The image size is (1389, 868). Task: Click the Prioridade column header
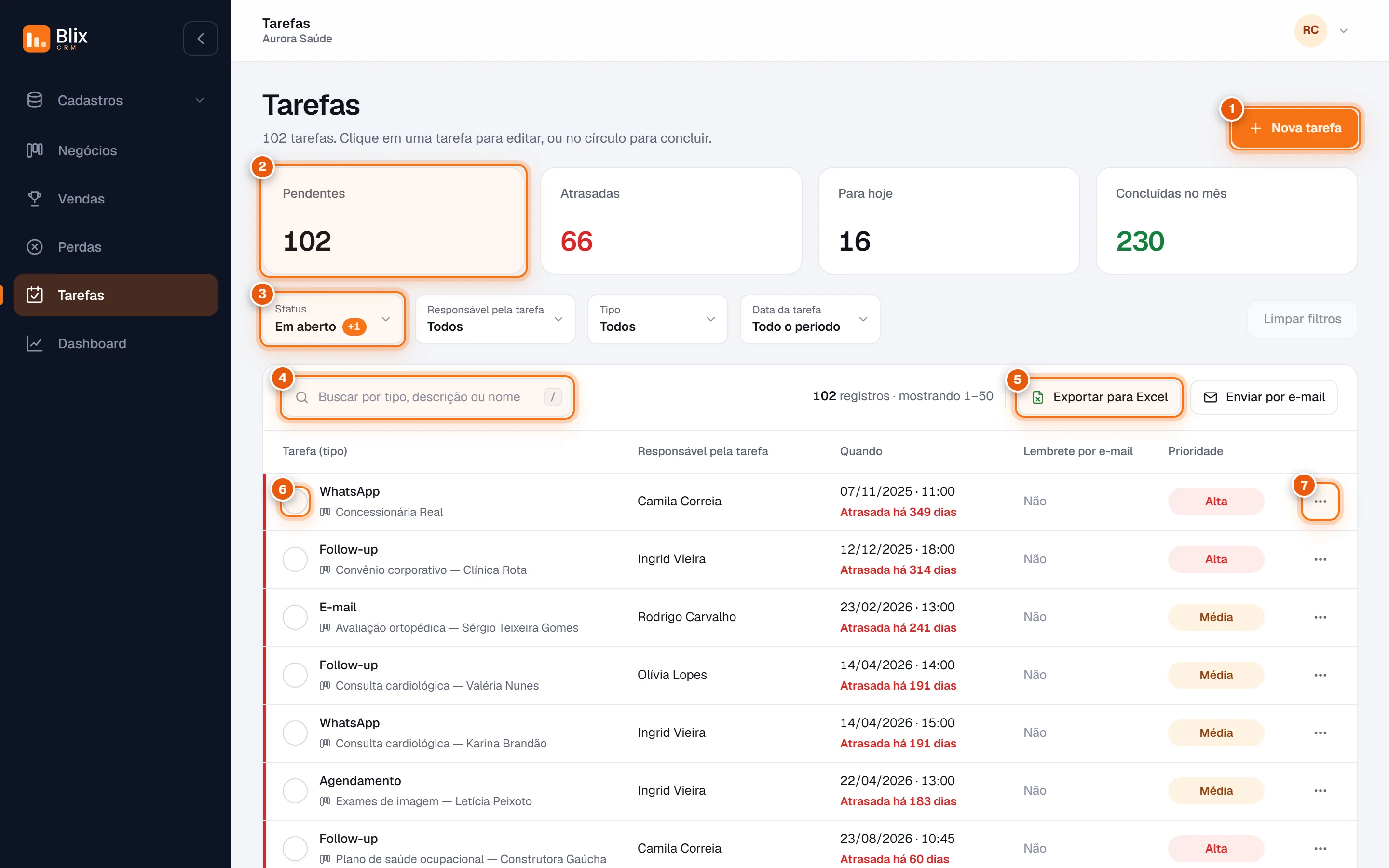click(x=1195, y=451)
